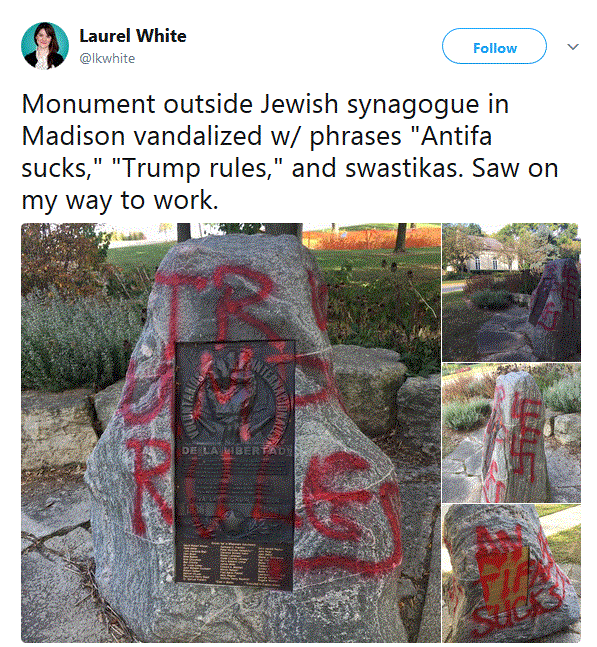Screen dimensions: 597x647
Task: Open the large Trump Rules graffiti photo
Action: [x=231, y=432]
